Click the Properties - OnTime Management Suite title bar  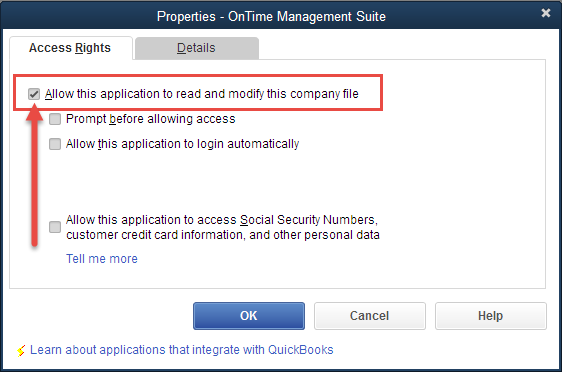coord(271,16)
